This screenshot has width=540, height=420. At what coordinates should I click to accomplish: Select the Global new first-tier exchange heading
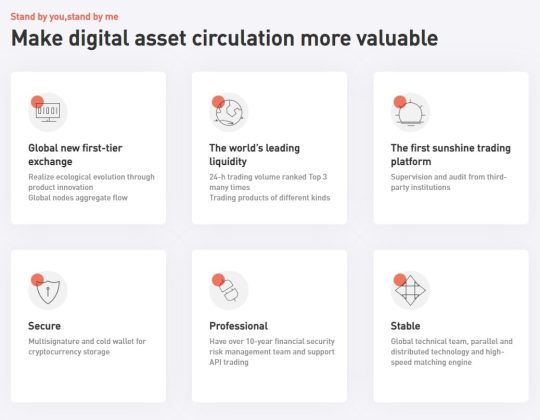[75, 155]
